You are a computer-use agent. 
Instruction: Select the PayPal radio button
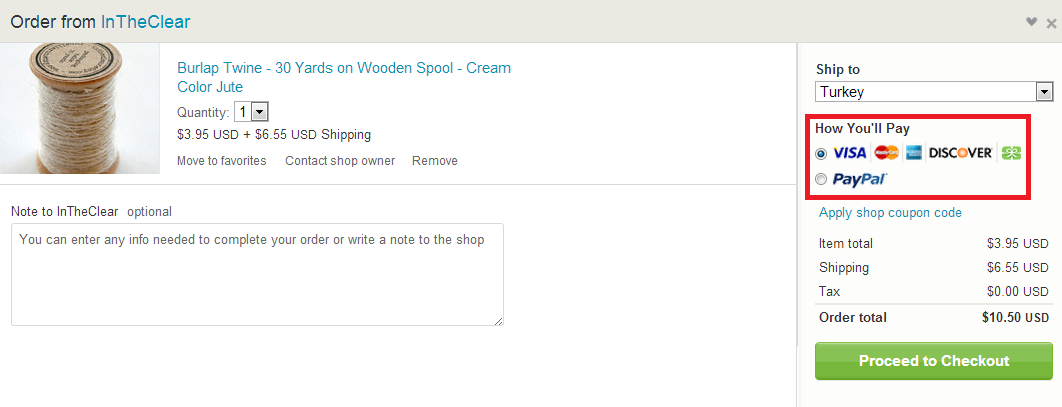[822, 180]
